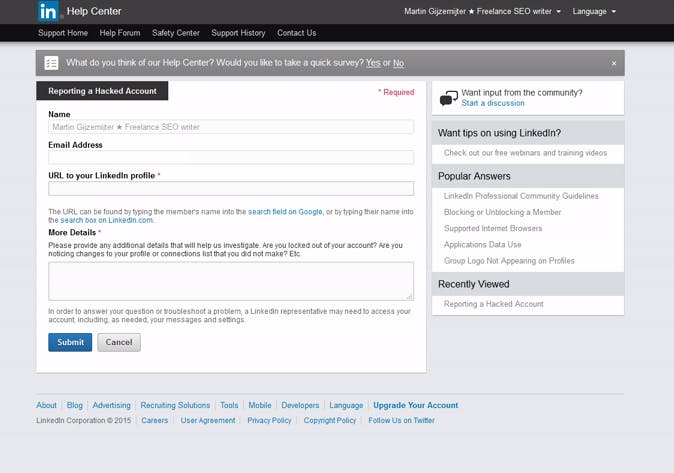Click Upgrade Your Account footer link
This screenshot has width=674, height=473.
[x=415, y=405]
